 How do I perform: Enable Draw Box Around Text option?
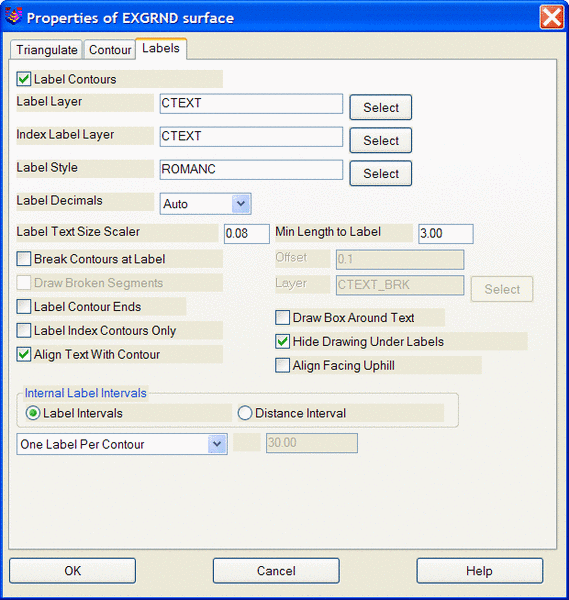tap(282, 318)
